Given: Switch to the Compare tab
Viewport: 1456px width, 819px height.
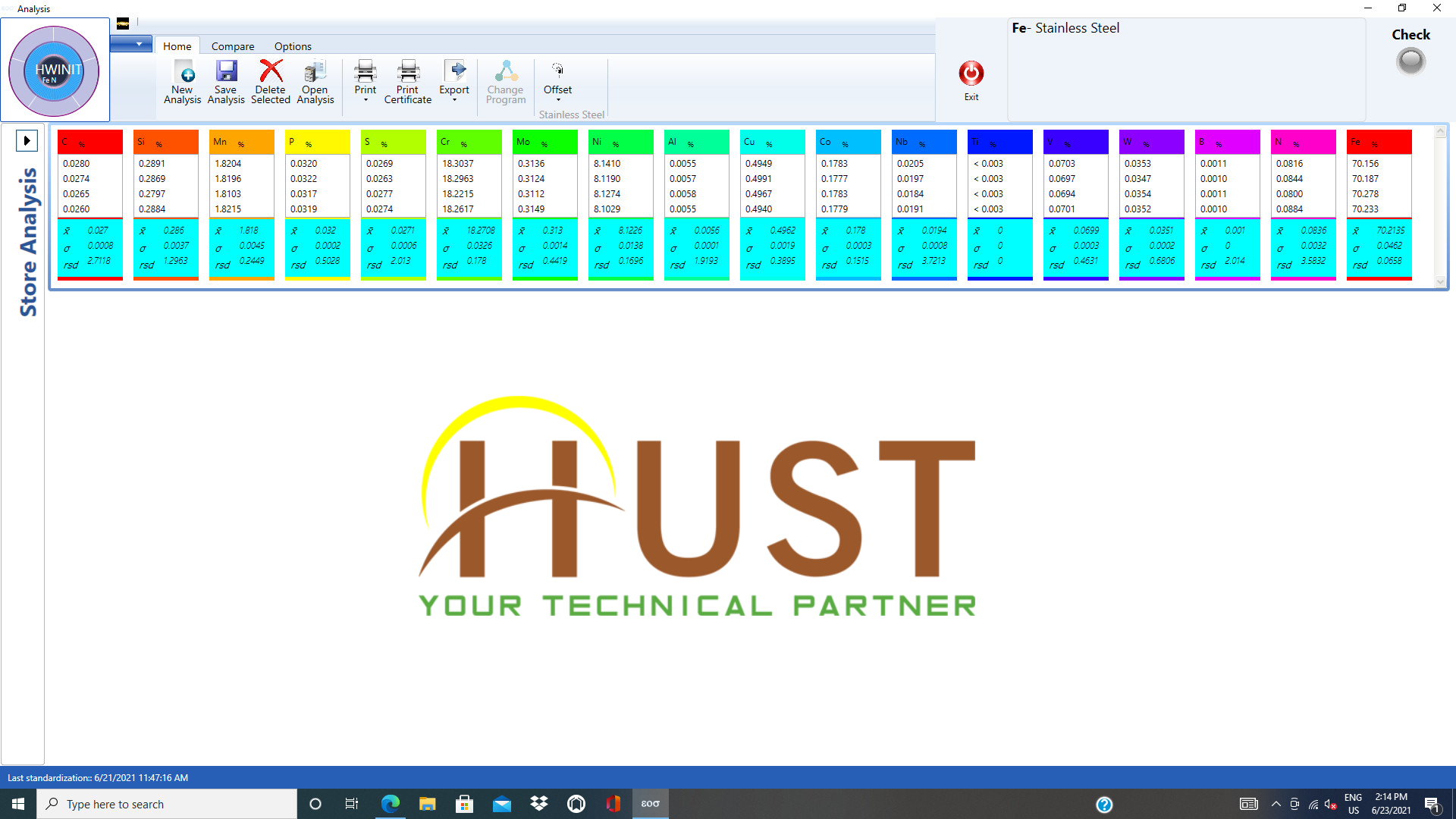Looking at the screenshot, I should tap(233, 46).
